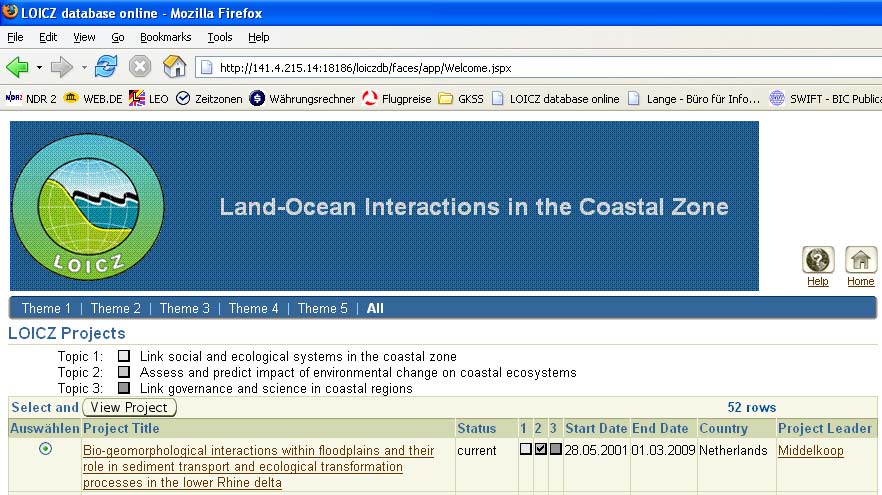Switch to the Theme 3 tab
Viewport: 882px width, 495px height.
184,308
